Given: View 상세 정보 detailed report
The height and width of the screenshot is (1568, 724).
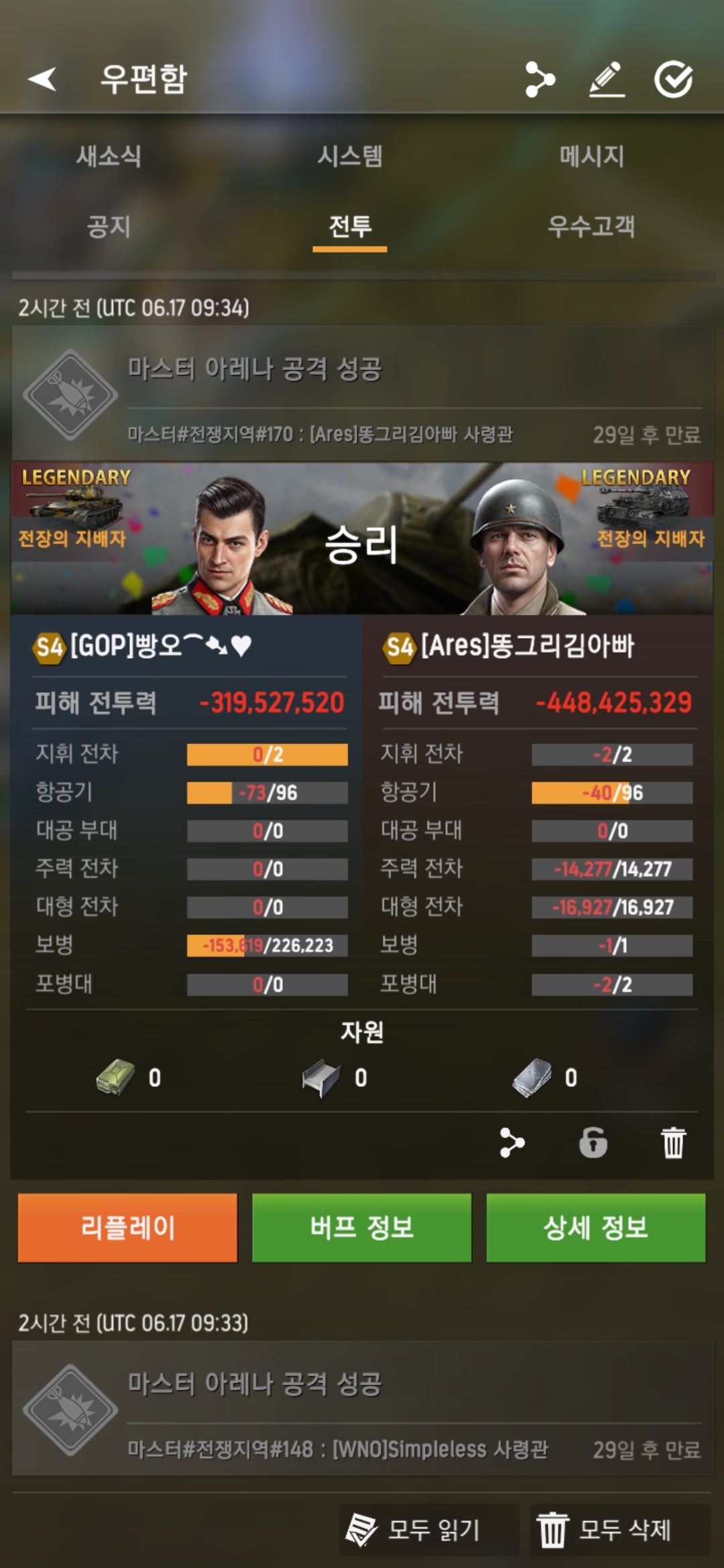Looking at the screenshot, I should (596, 1228).
